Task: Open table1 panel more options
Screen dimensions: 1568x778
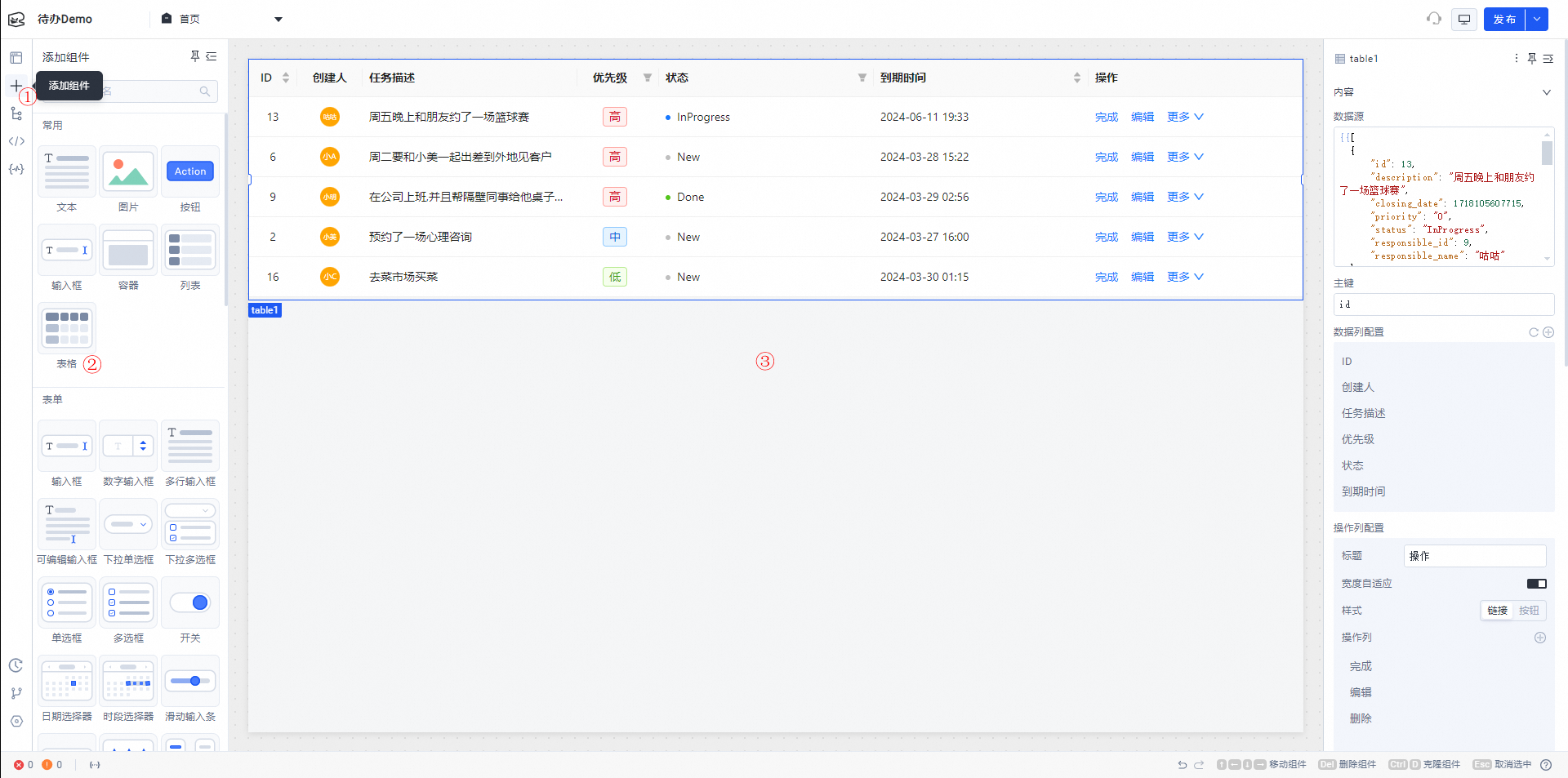Action: pyautogui.click(x=1517, y=58)
